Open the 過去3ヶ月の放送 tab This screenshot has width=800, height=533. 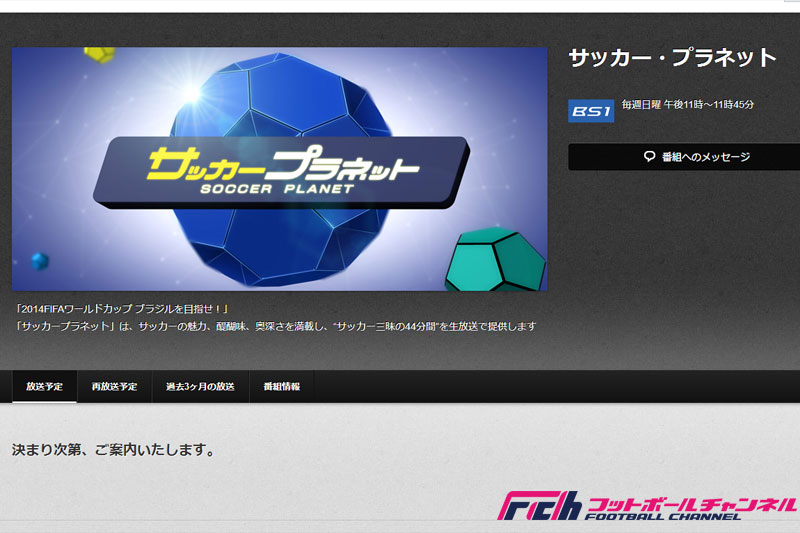click(200, 387)
